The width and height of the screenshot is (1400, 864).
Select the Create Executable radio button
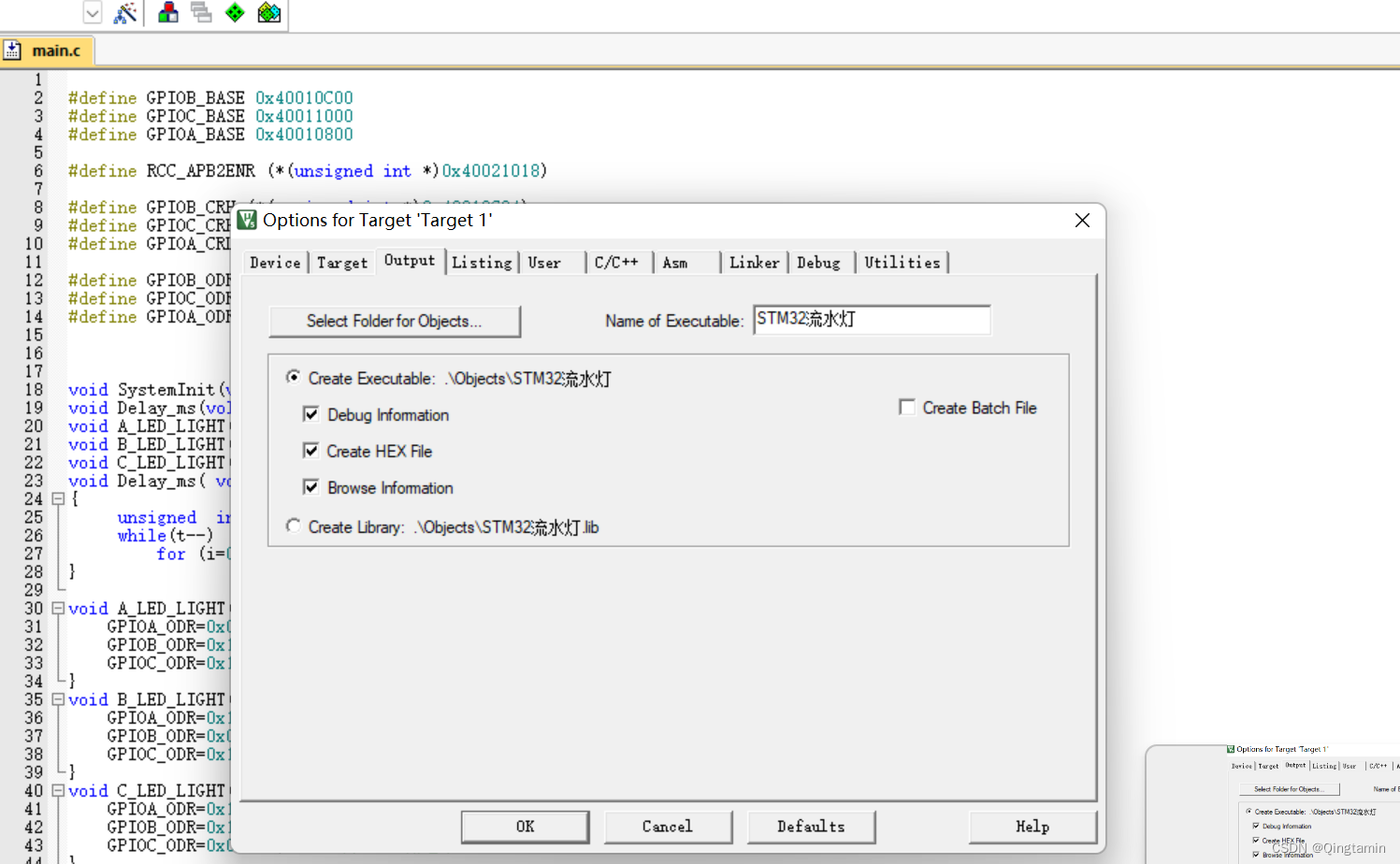293,378
